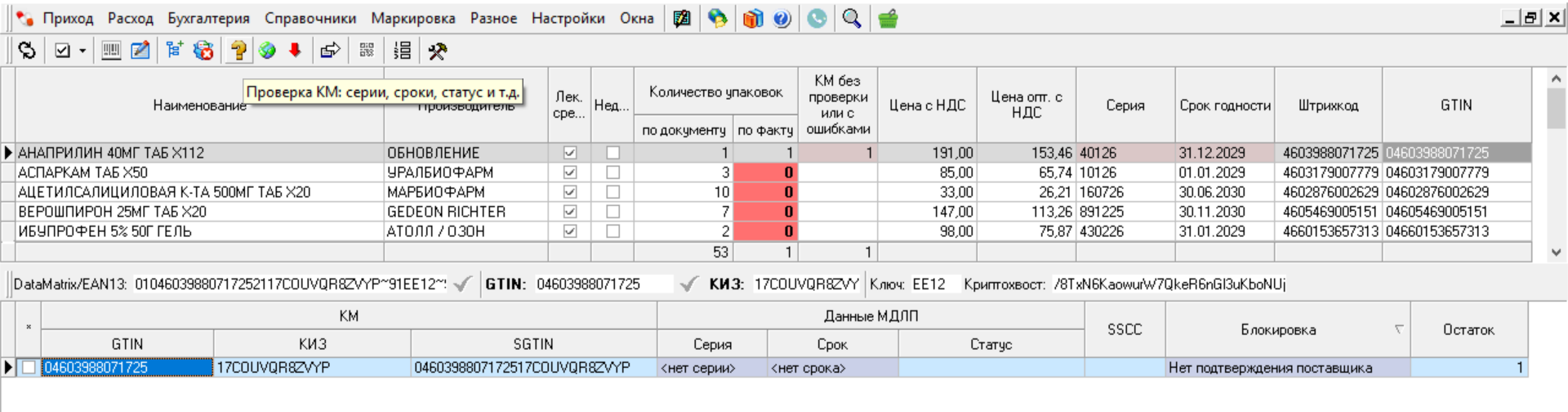Click the Срок годности column header
This screenshot has height=412, width=1568.
[x=1225, y=105]
